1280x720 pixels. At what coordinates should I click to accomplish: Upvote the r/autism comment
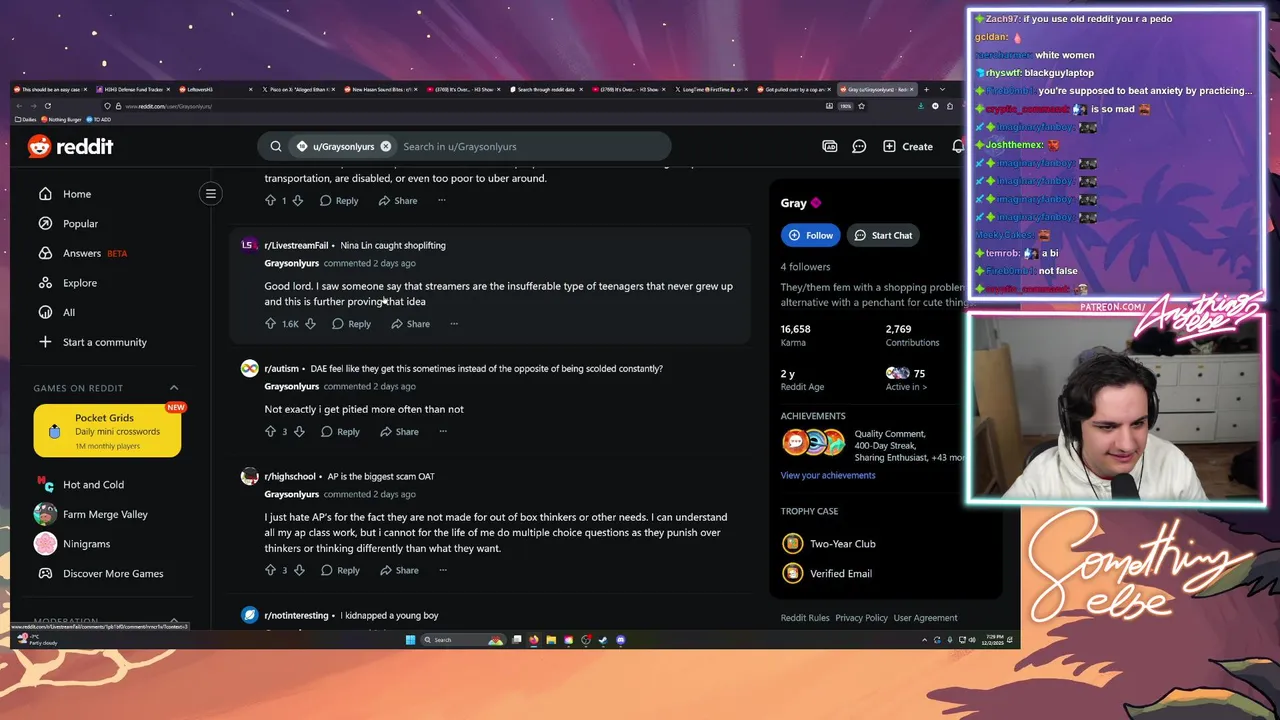[x=270, y=432]
